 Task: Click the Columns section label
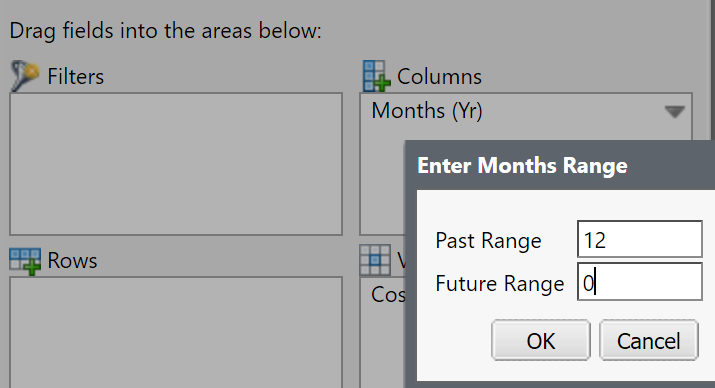tap(439, 76)
